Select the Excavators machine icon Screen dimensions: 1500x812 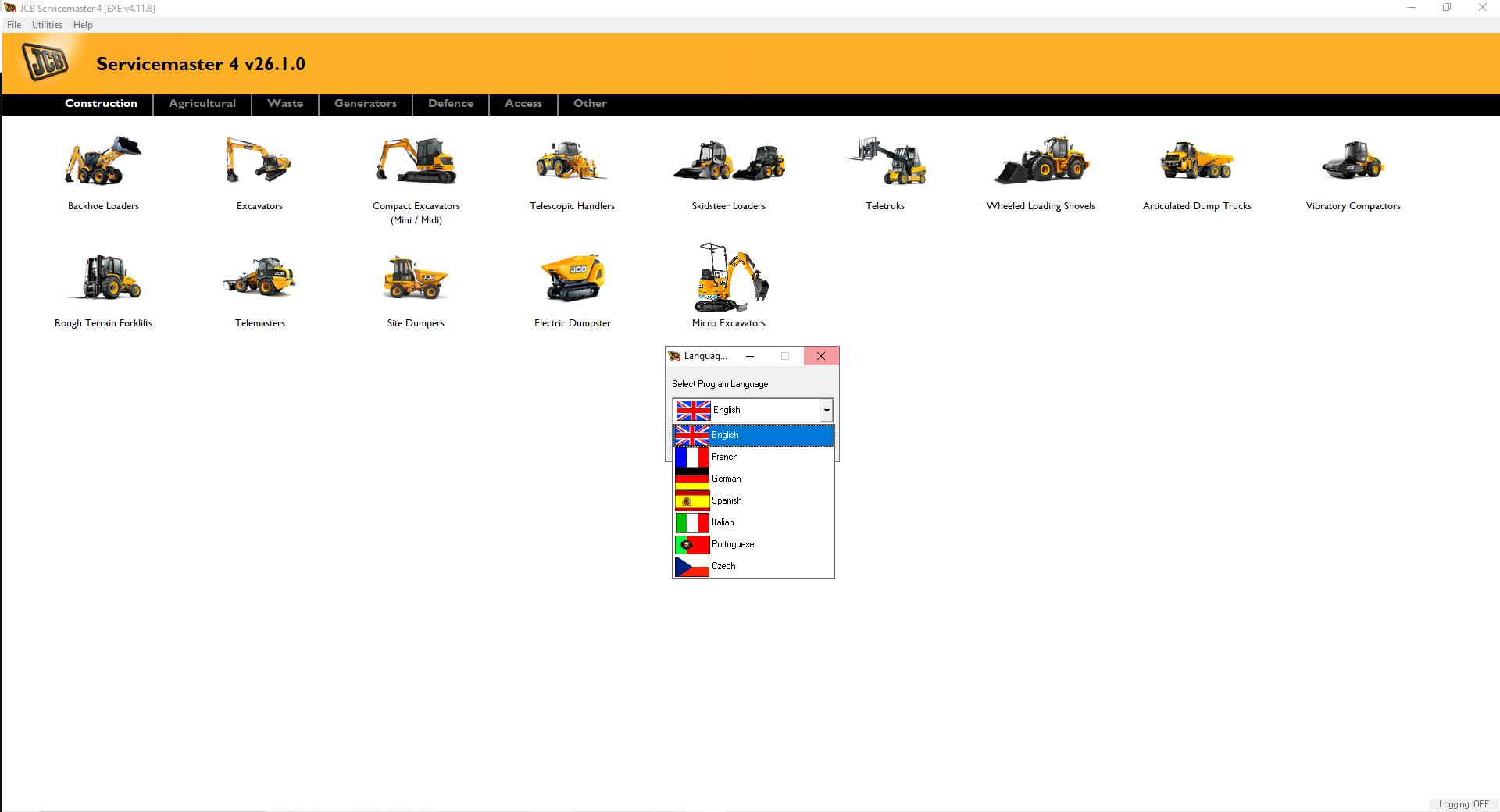pyautogui.click(x=259, y=164)
